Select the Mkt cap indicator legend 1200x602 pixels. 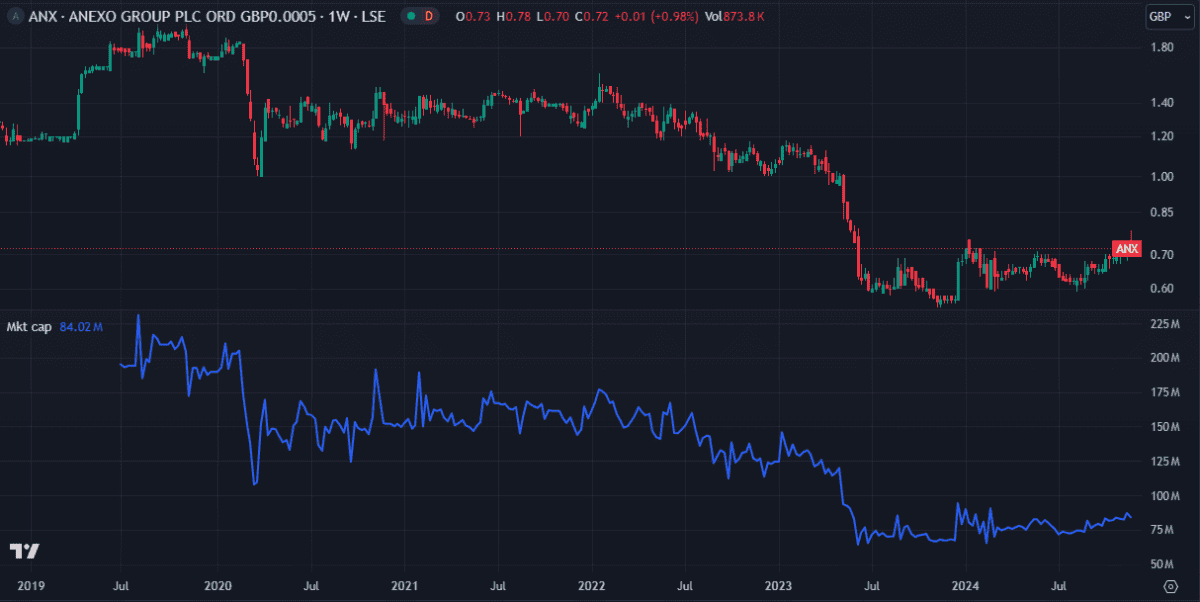[30, 326]
